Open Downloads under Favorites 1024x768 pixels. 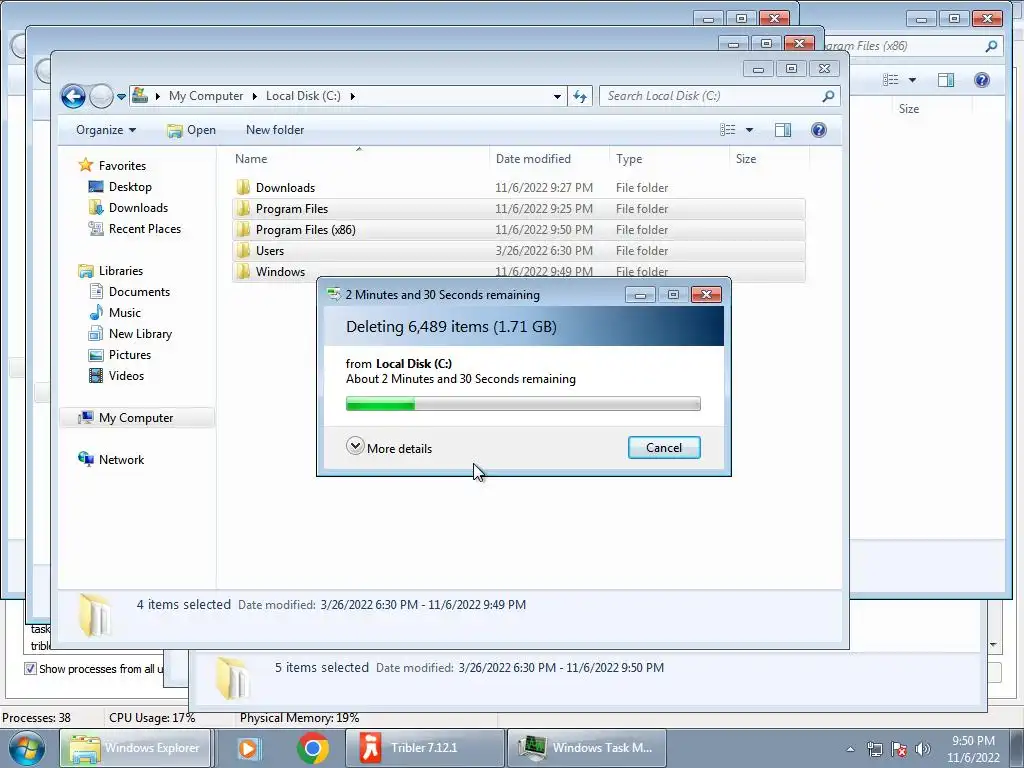138,208
